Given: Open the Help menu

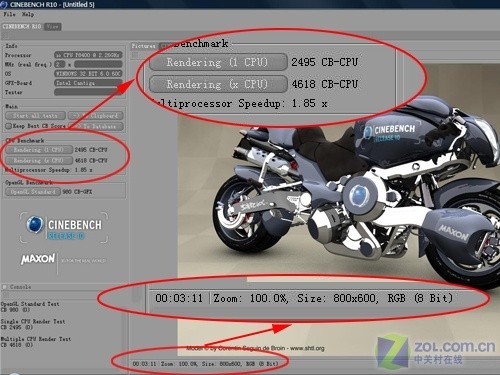Looking at the screenshot, I should pos(28,14).
